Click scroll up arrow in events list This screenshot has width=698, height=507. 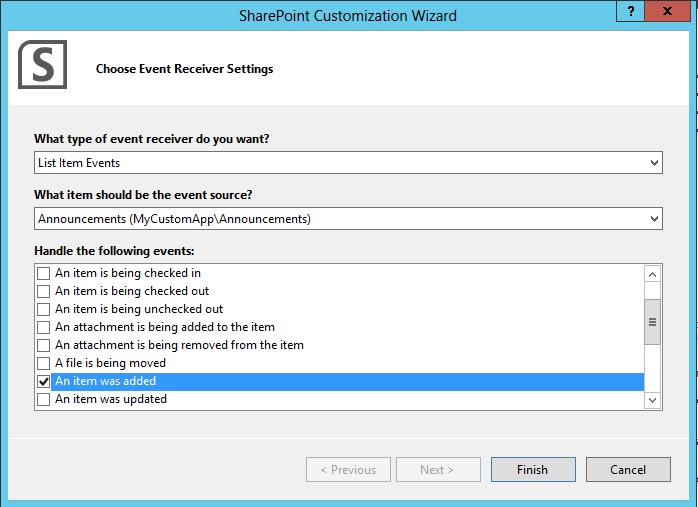pos(652,274)
